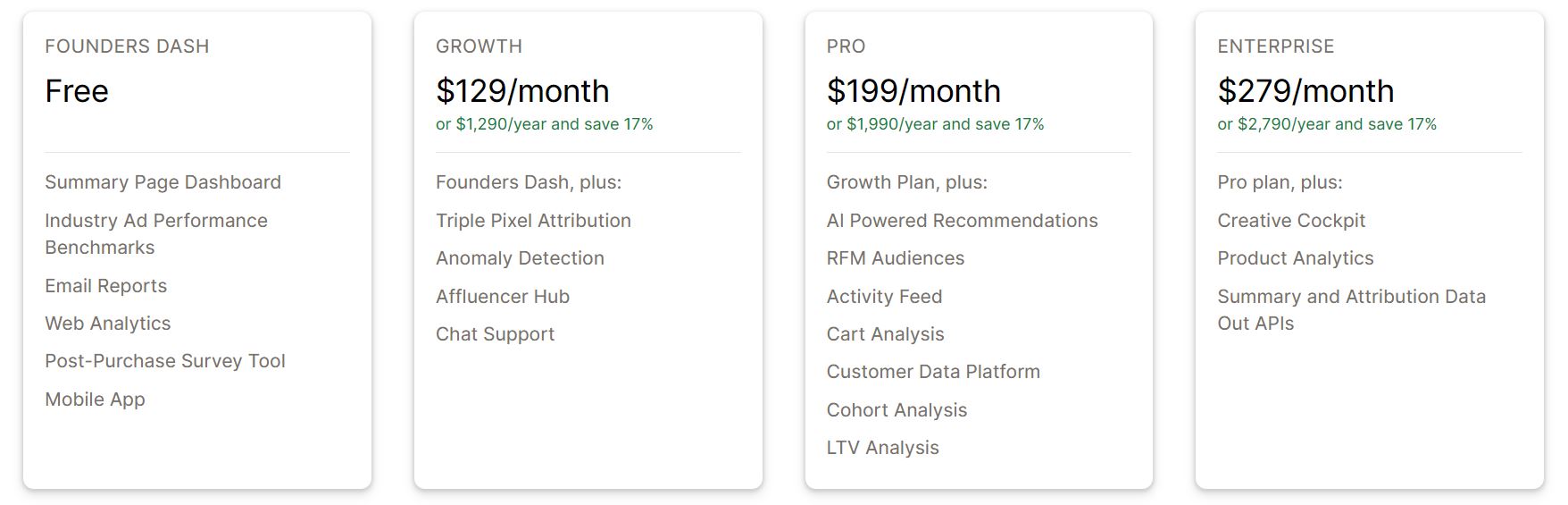The image size is (1568, 505).
Task: Select the LTV Analysis feature
Action: [882, 448]
